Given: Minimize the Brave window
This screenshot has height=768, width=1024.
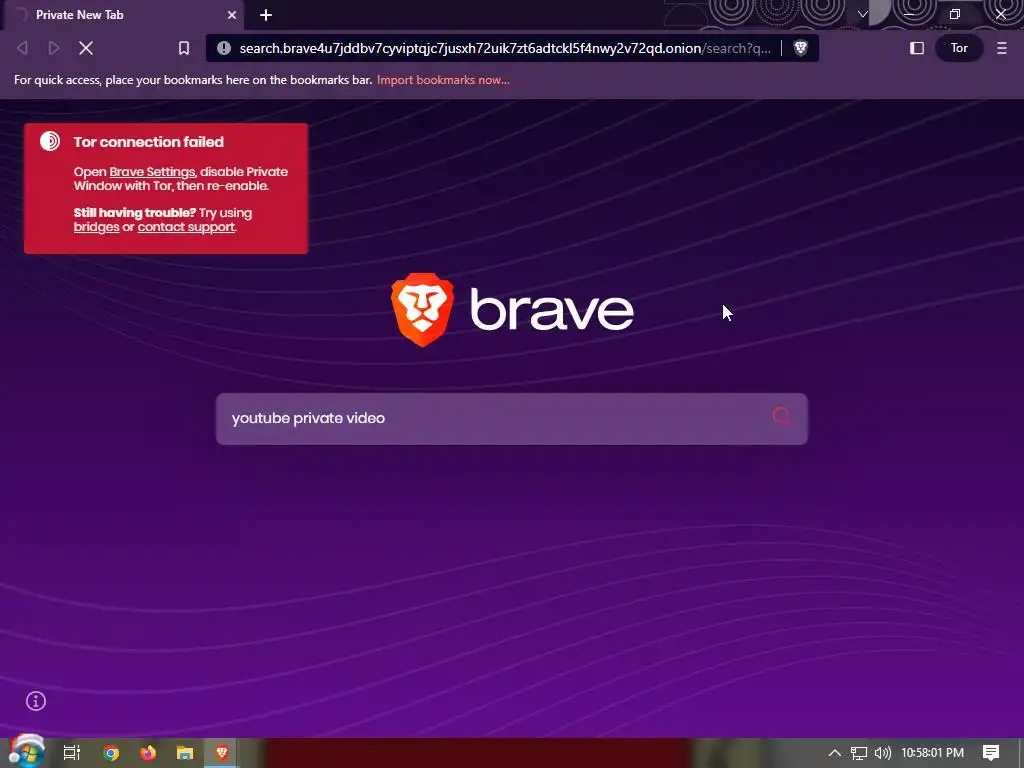Looking at the screenshot, I should pyautogui.click(x=908, y=14).
